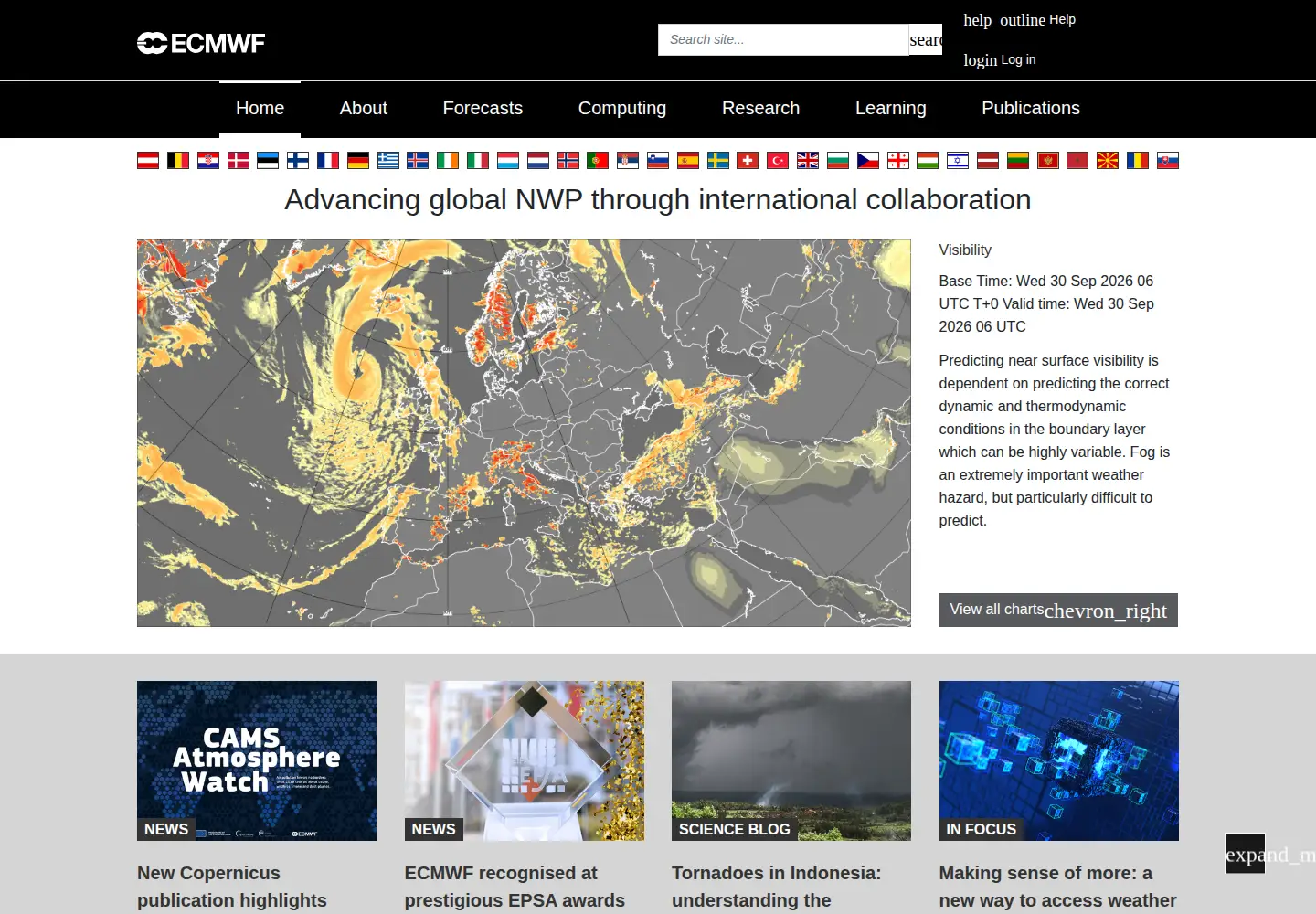Click the View all charts button
Image resolution: width=1316 pixels, height=914 pixels.
click(x=1058, y=611)
